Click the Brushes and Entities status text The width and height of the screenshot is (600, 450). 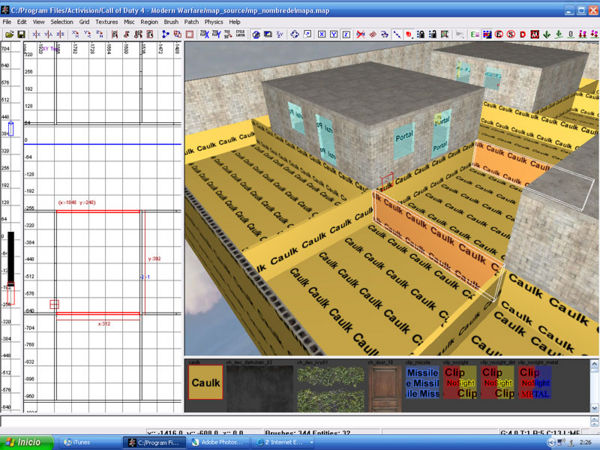(307, 432)
